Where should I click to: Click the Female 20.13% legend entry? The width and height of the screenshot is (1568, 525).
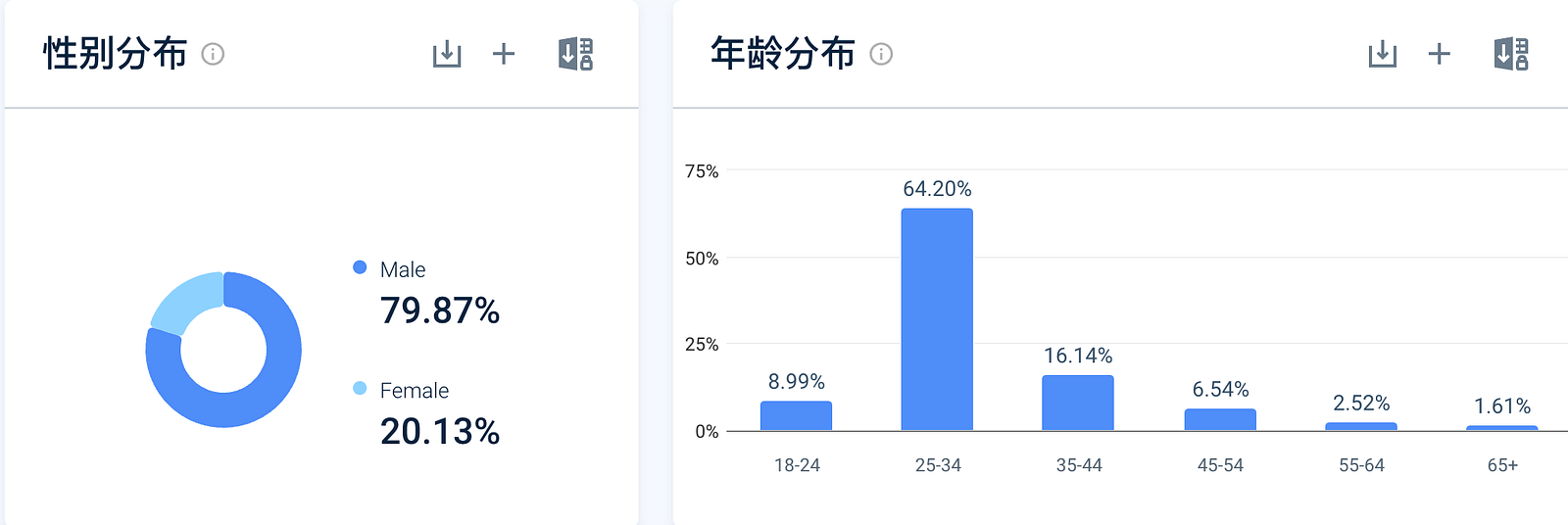click(426, 414)
